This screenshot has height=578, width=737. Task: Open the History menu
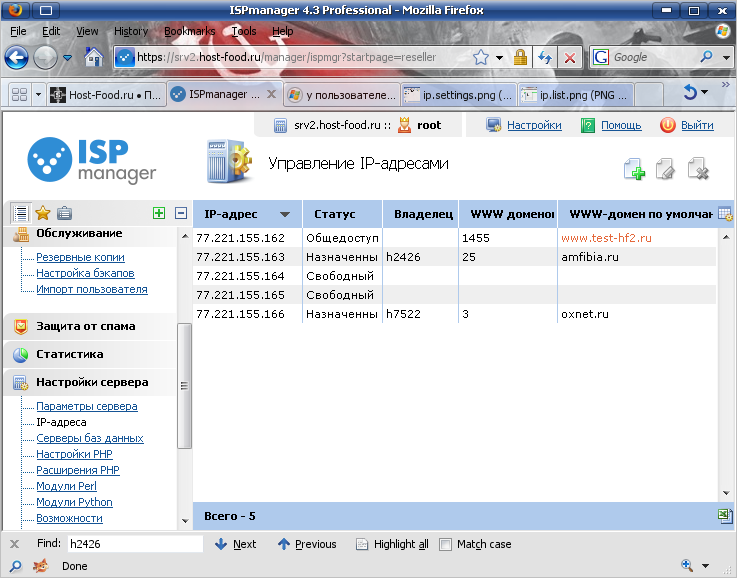131,31
